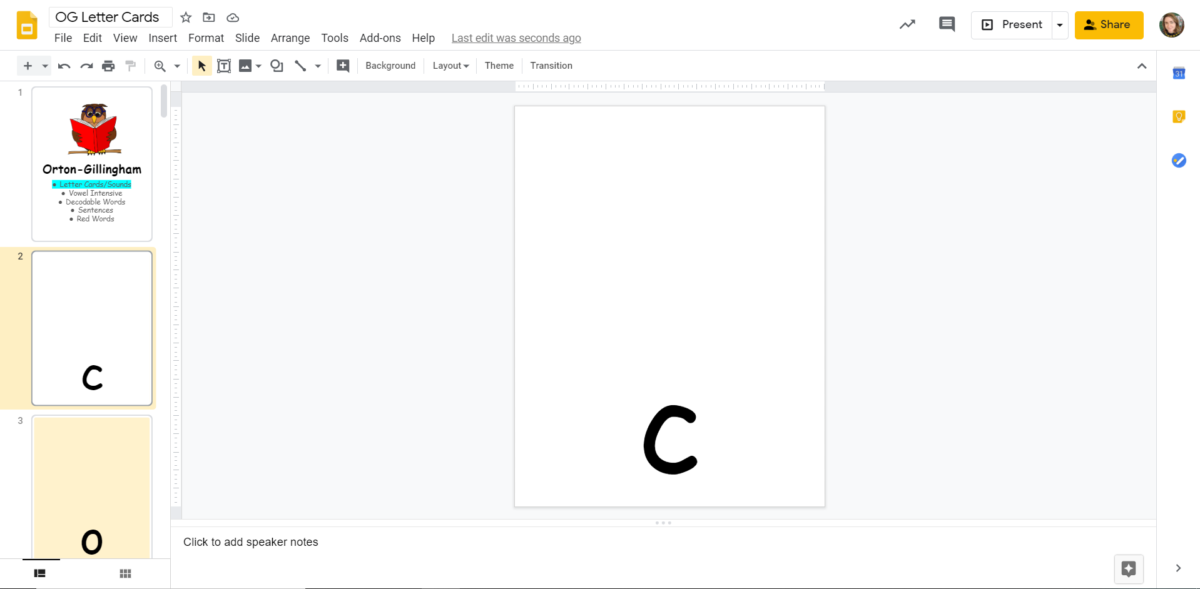Activate the Select cursor tool
Viewport: 1200px width, 589px height.
point(201,66)
